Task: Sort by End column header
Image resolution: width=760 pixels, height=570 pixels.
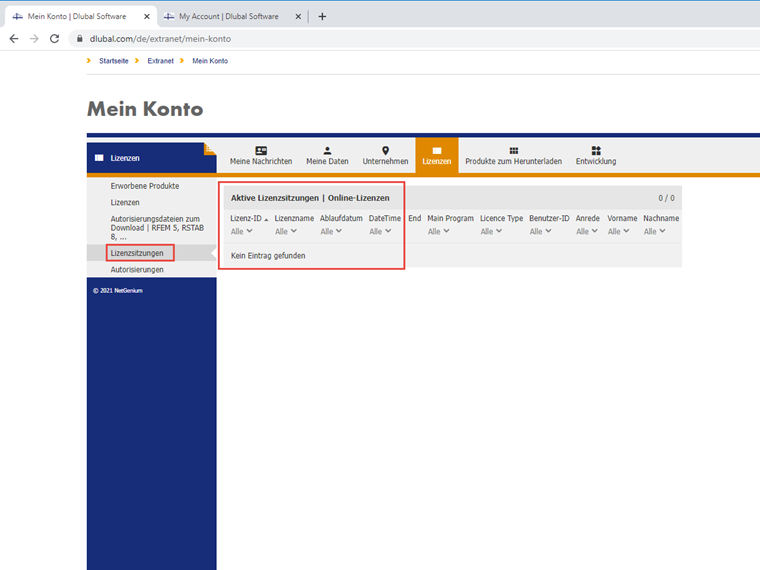Action: [x=414, y=219]
